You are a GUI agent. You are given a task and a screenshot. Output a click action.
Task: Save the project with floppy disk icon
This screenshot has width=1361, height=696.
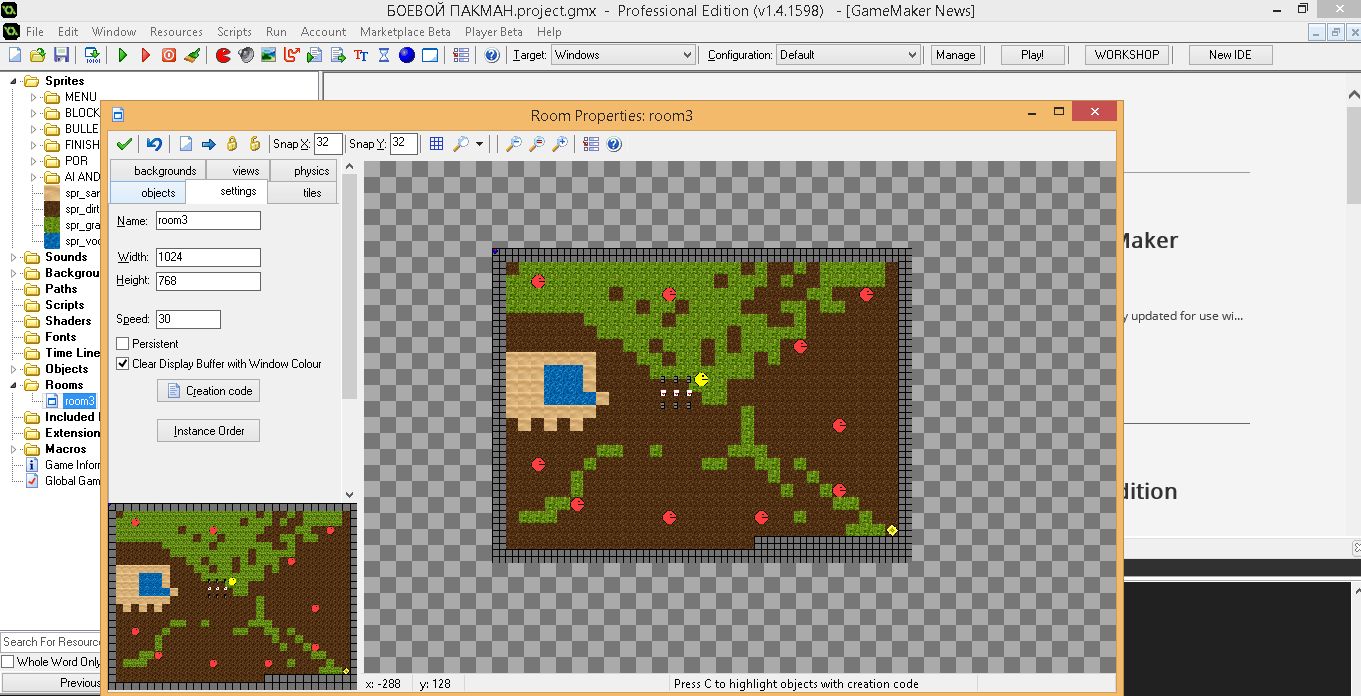tap(61, 55)
